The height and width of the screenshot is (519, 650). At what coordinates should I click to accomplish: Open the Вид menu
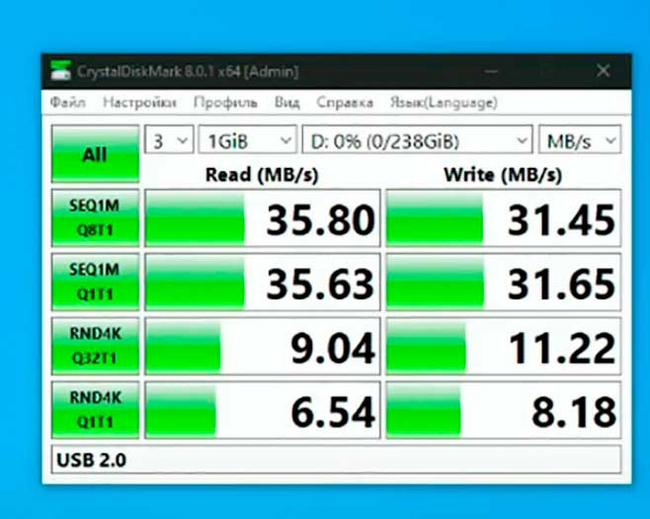(x=287, y=102)
